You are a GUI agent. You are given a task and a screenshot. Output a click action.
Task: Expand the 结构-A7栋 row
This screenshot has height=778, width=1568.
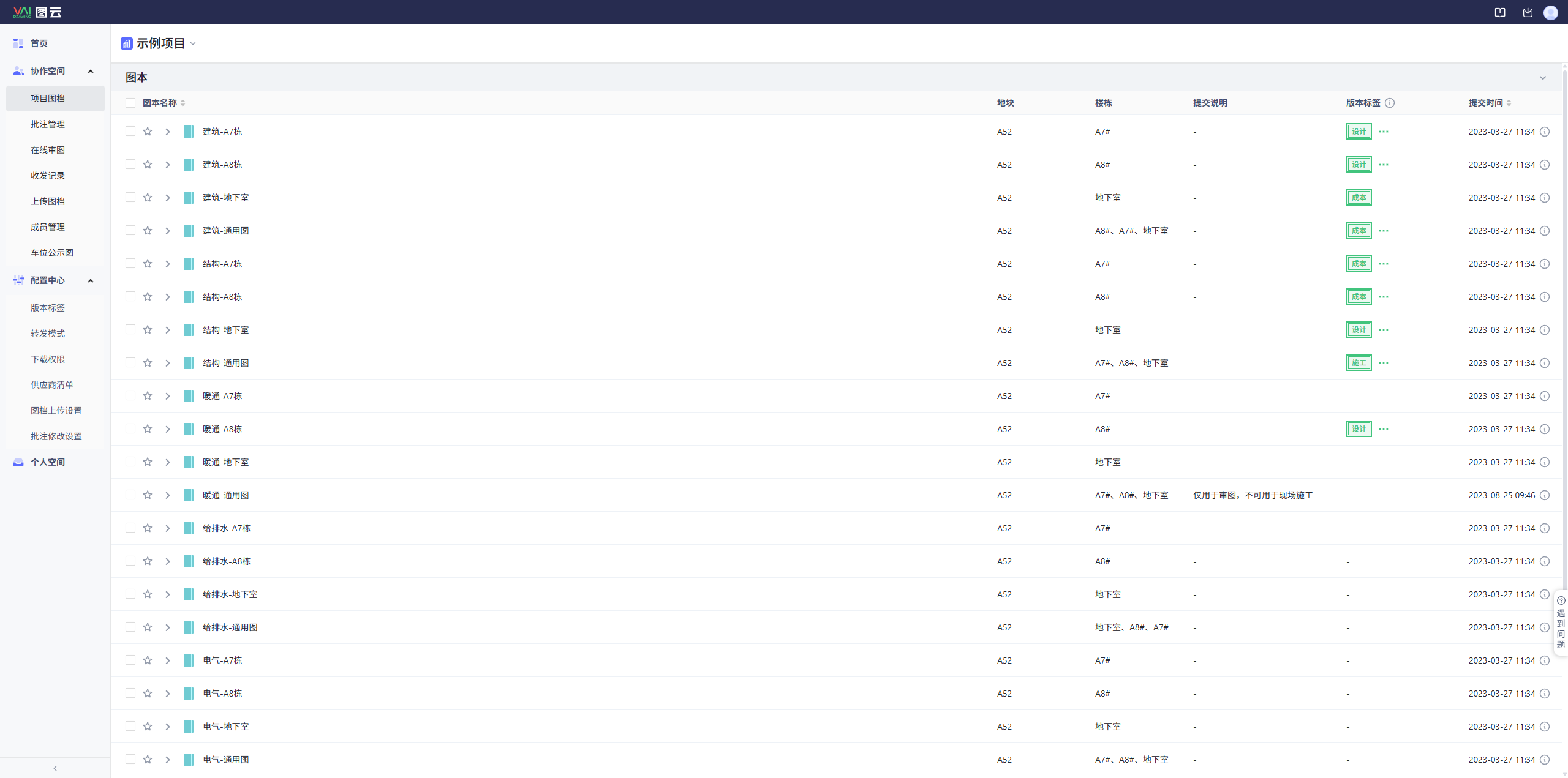[x=167, y=264]
